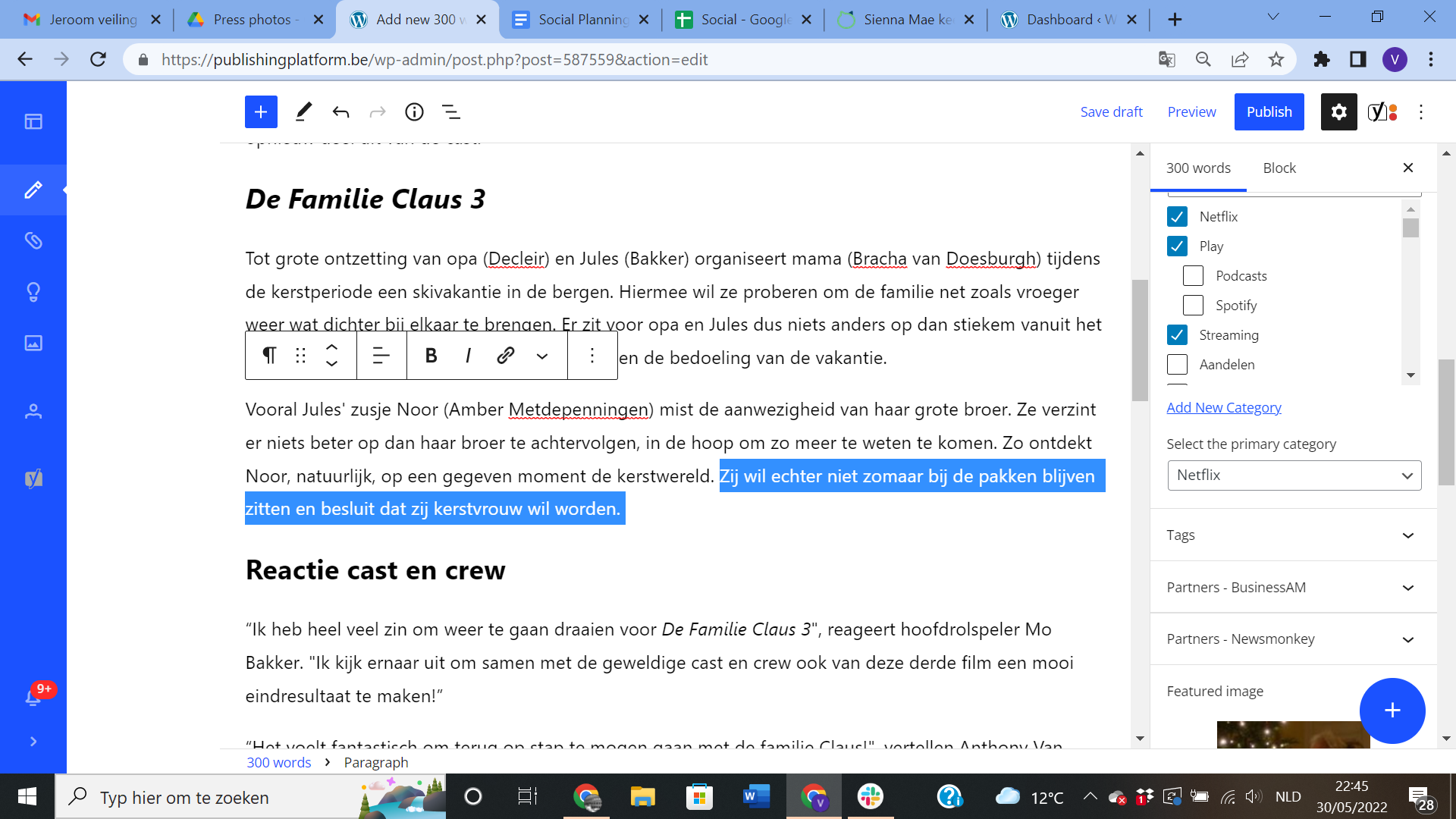Check the Podcasts category checkbox
The height and width of the screenshot is (819, 1456).
coord(1193,276)
